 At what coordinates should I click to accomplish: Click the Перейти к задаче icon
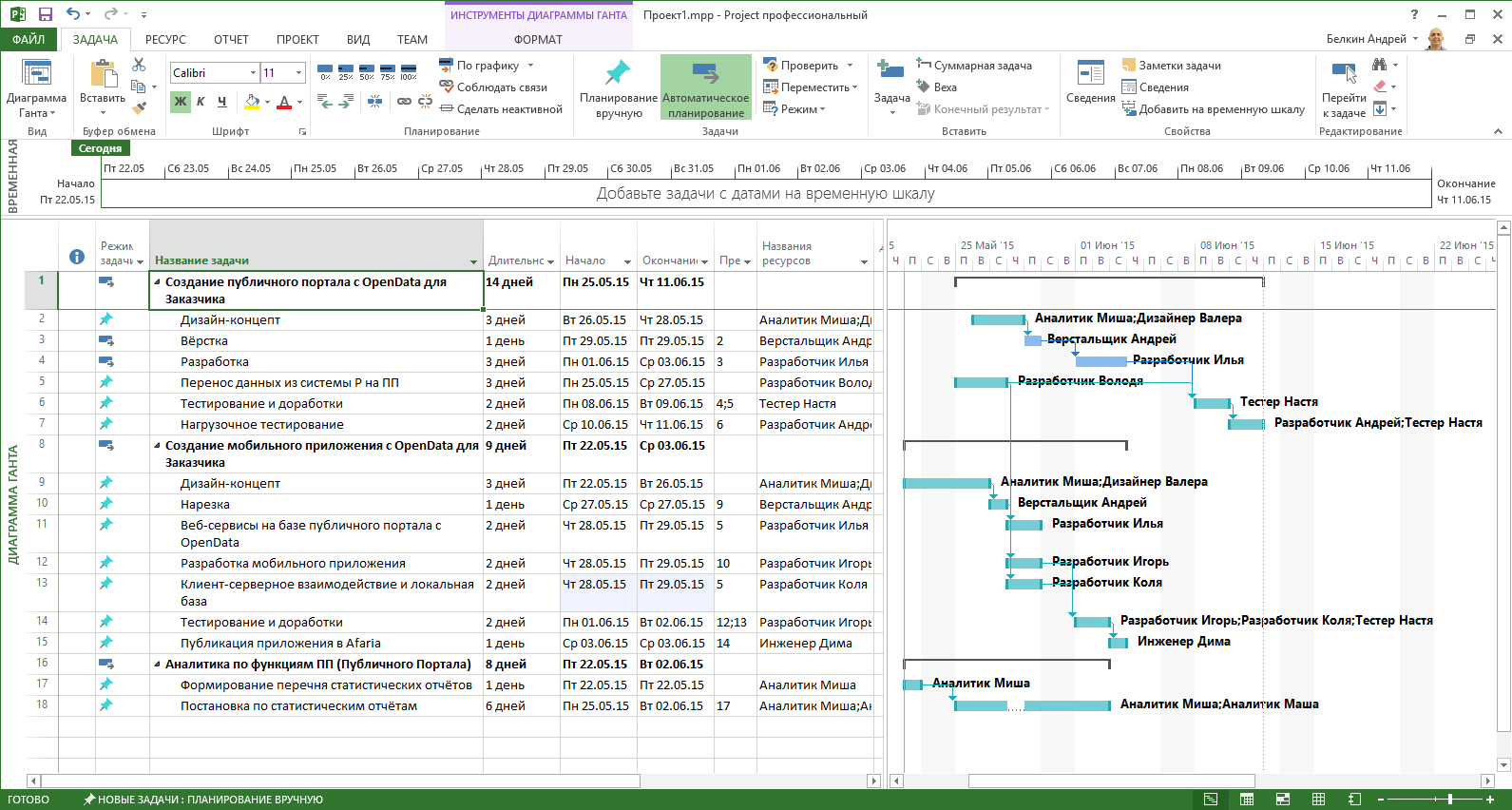pyautogui.click(x=1344, y=74)
